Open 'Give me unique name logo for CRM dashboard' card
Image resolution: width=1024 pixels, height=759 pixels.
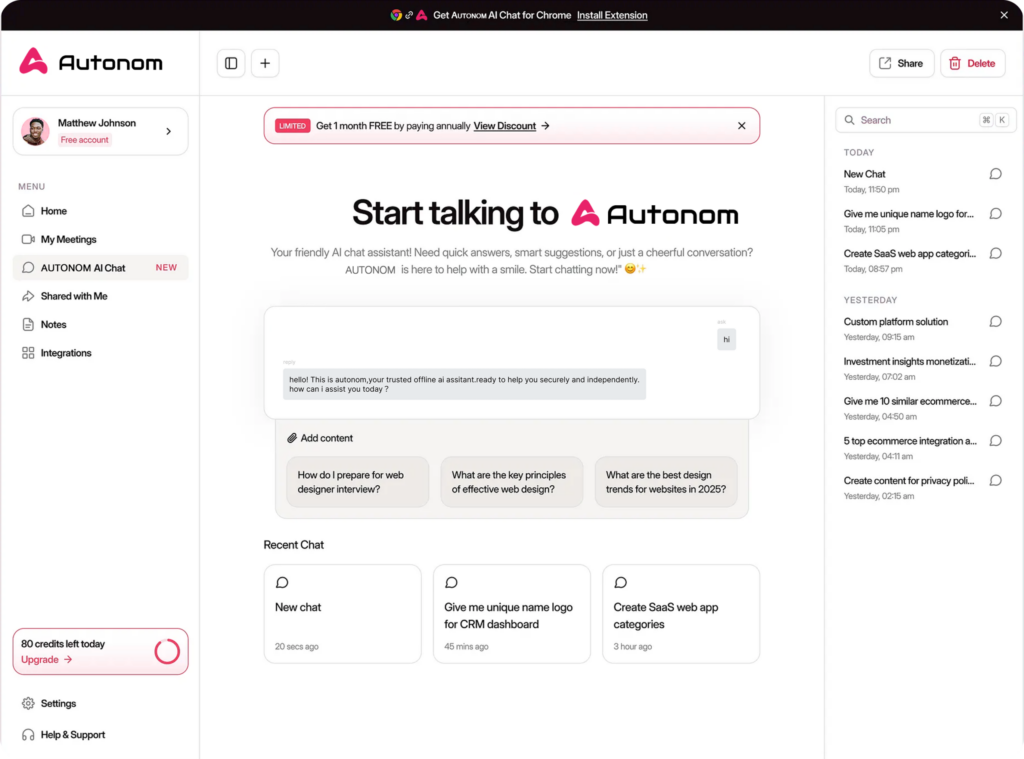(511, 614)
